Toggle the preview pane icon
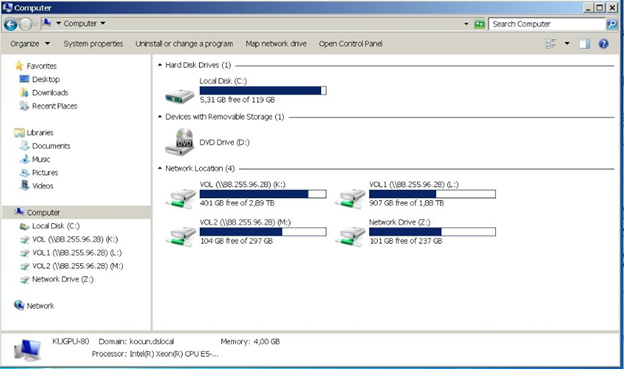 coord(584,44)
